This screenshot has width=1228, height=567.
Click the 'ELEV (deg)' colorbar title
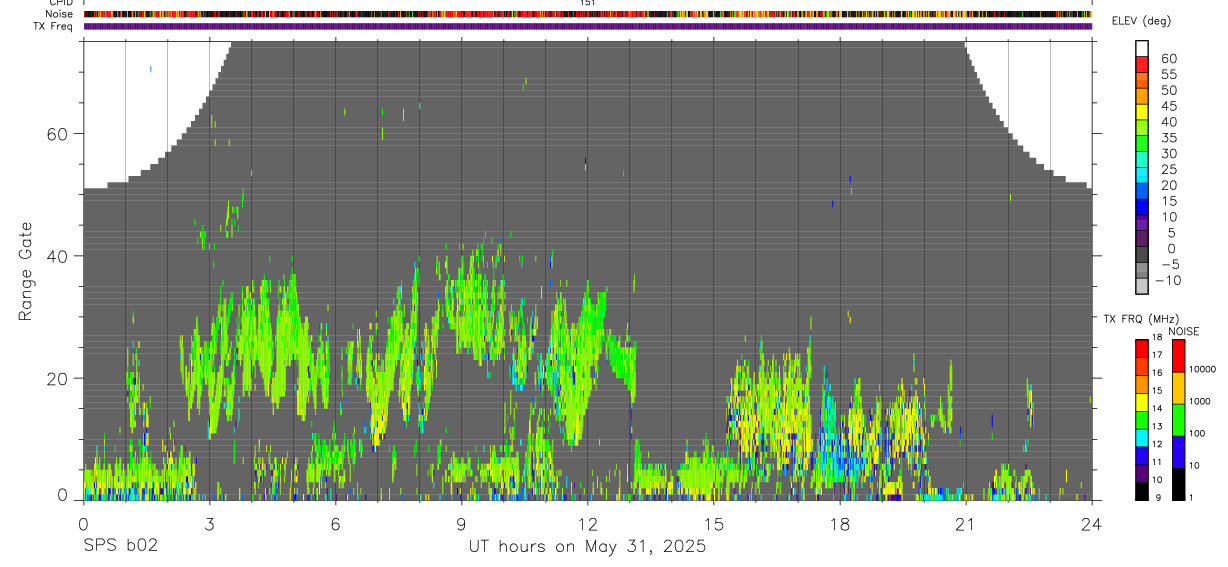coord(1142,21)
